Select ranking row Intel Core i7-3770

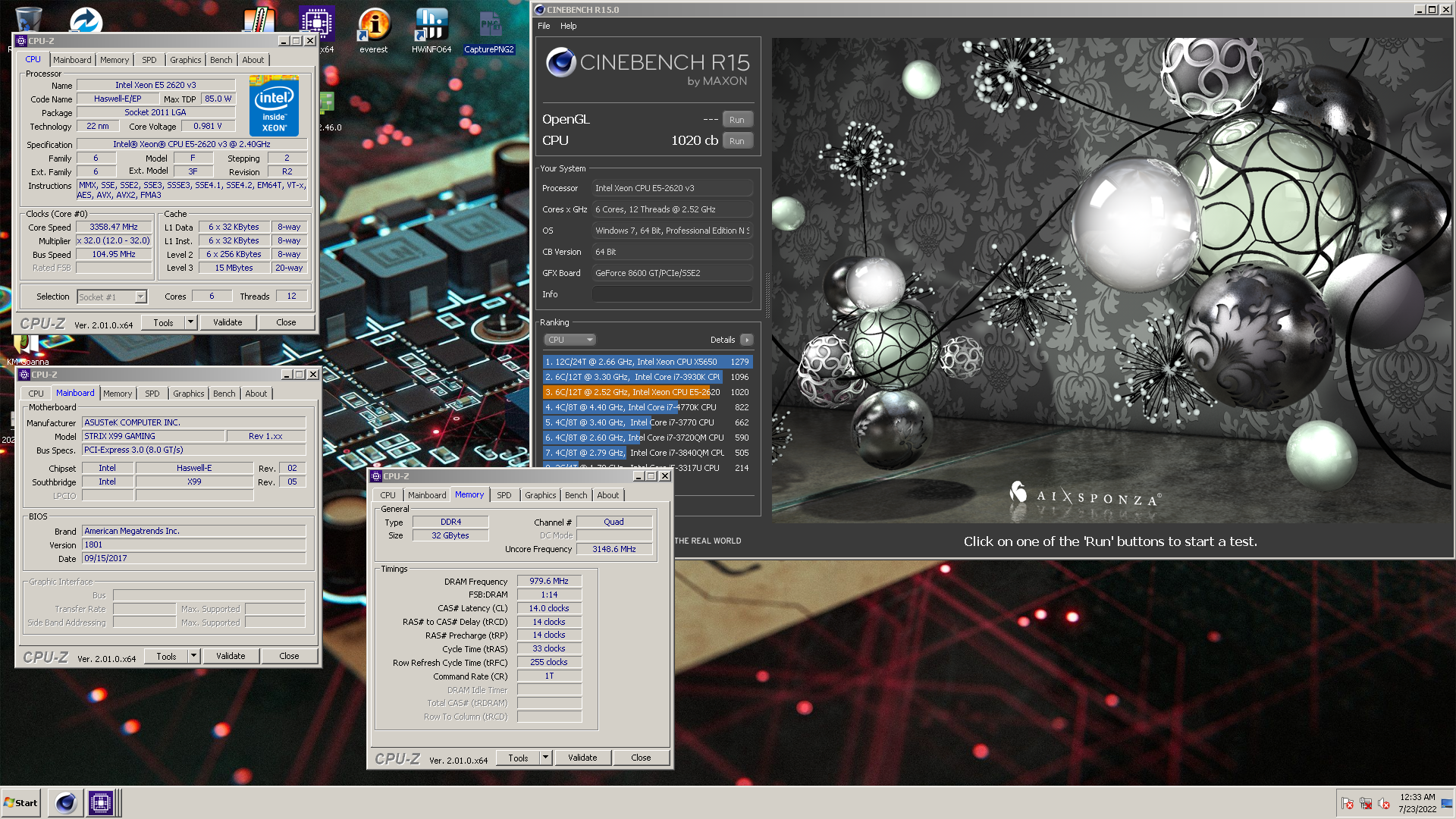tap(648, 422)
